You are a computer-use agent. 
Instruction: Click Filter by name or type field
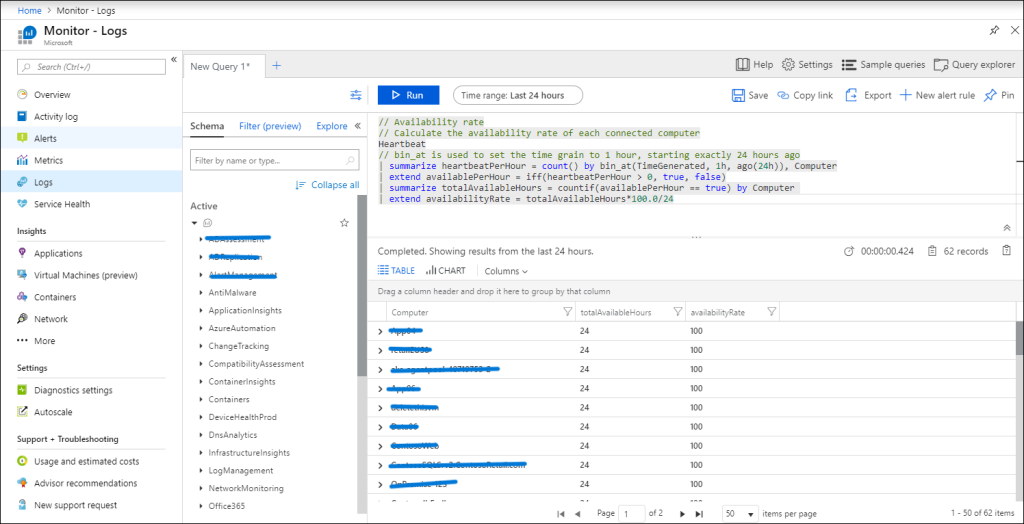point(274,160)
